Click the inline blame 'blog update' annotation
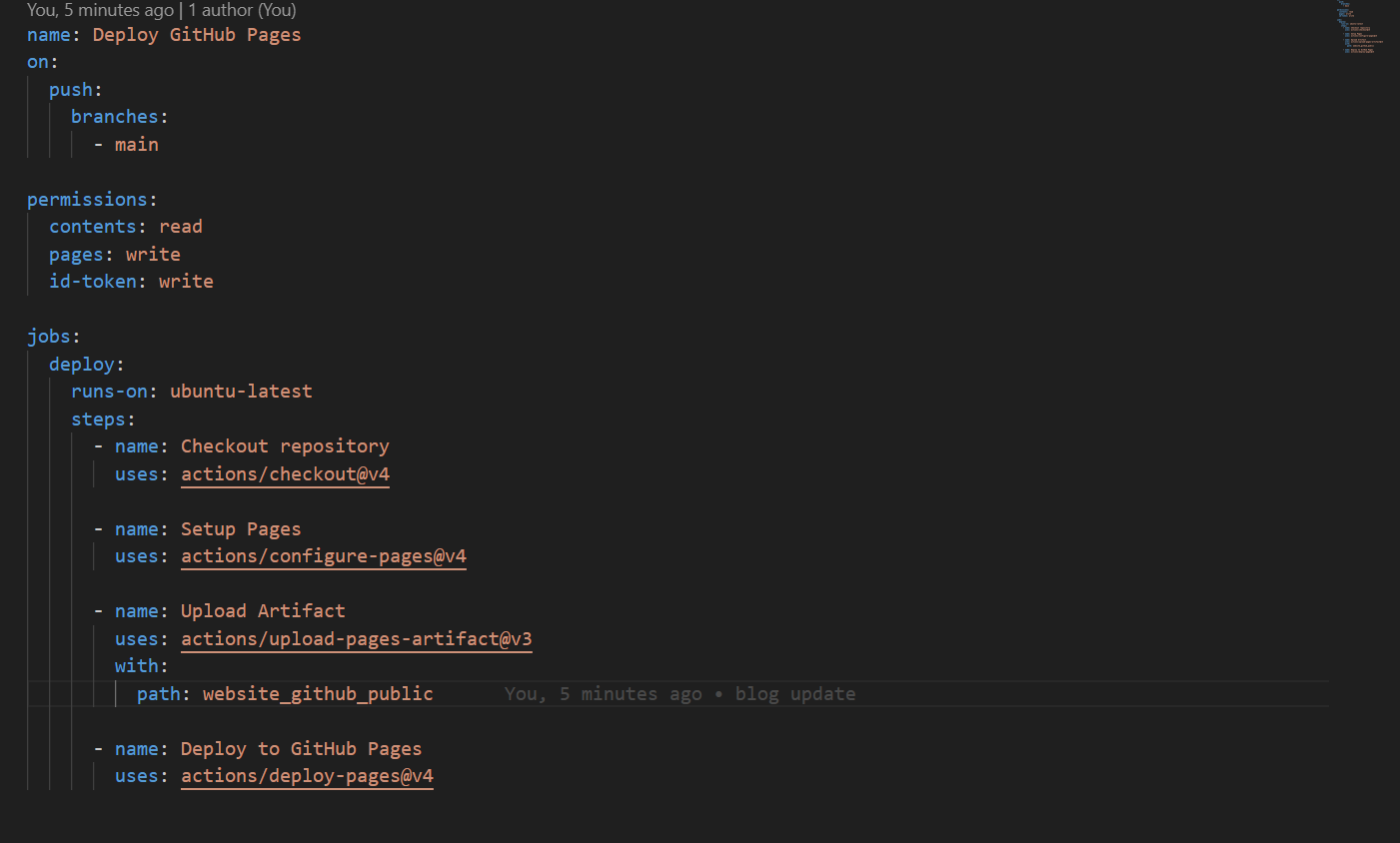 (x=680, y=694)
